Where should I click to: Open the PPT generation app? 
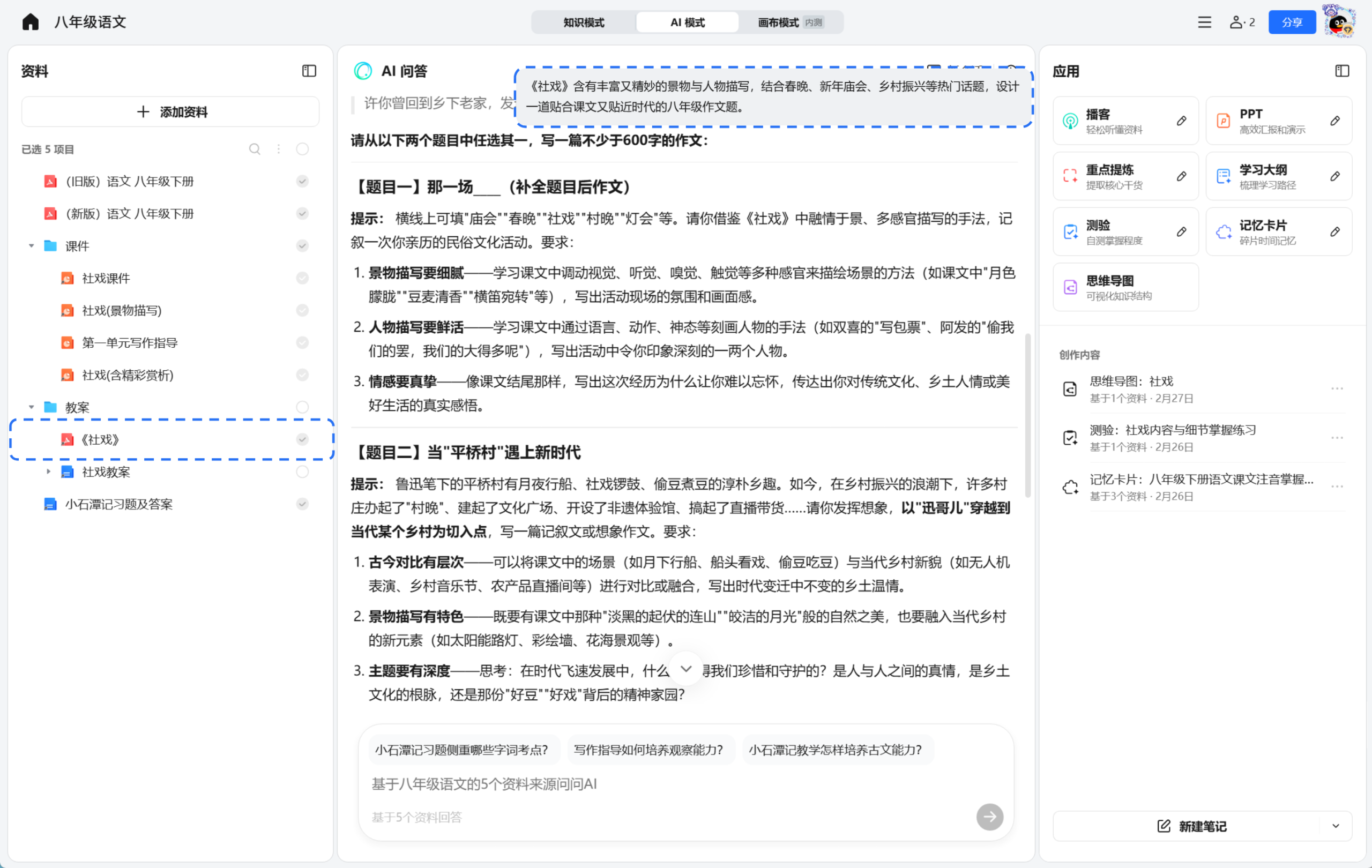[1278, 120]
